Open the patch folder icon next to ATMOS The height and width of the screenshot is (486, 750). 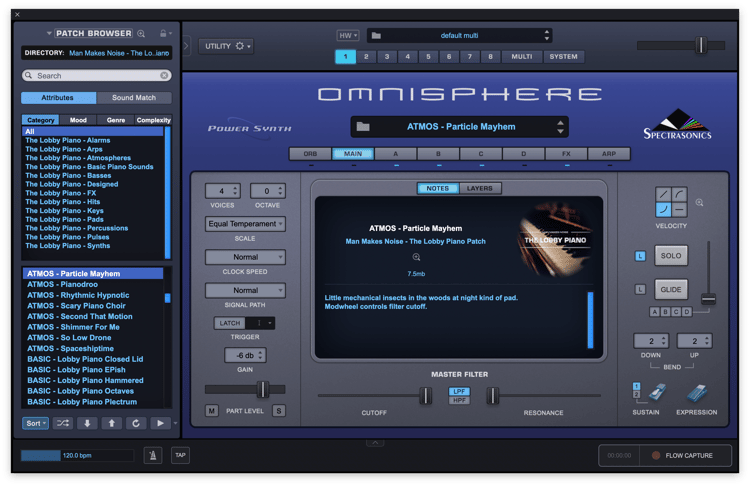363,127
